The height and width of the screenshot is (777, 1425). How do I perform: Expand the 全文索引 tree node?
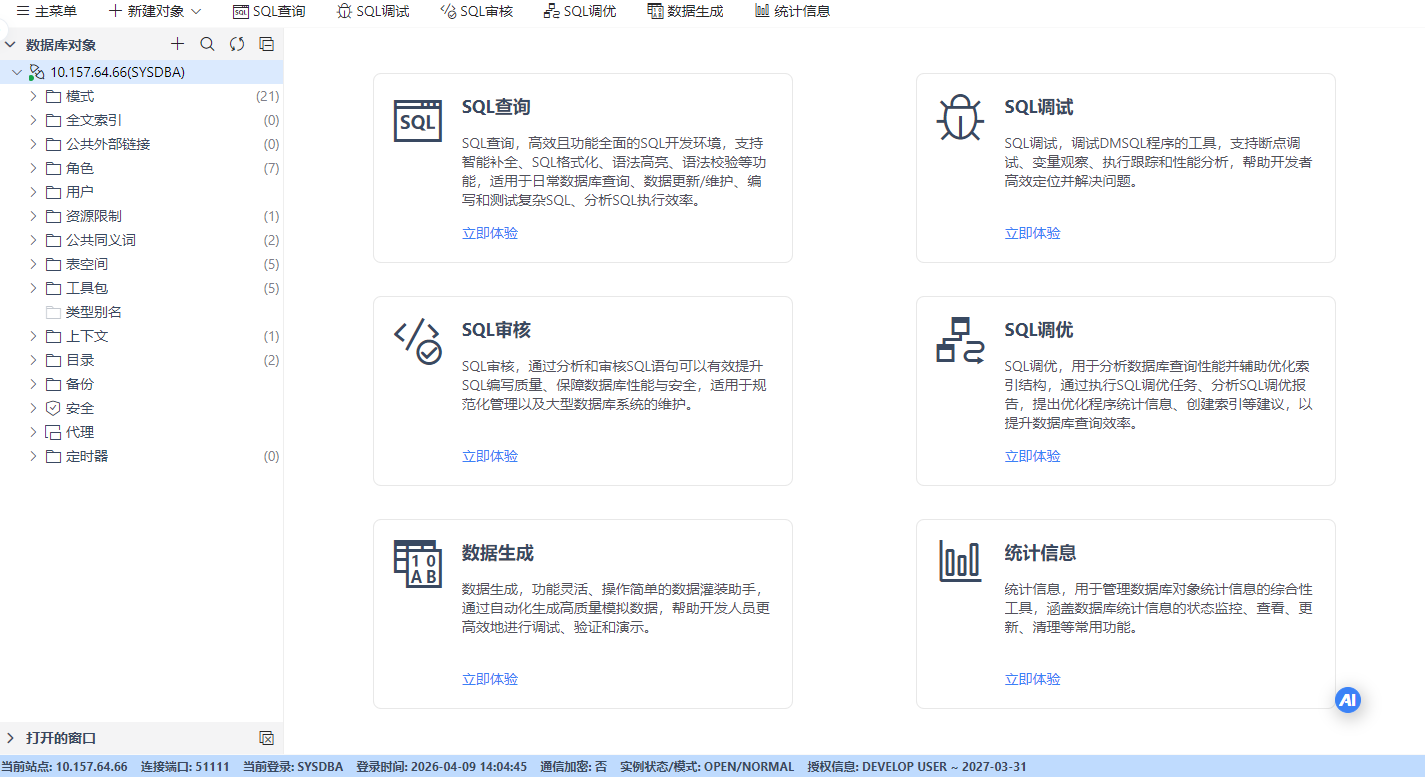click(33, 120)
